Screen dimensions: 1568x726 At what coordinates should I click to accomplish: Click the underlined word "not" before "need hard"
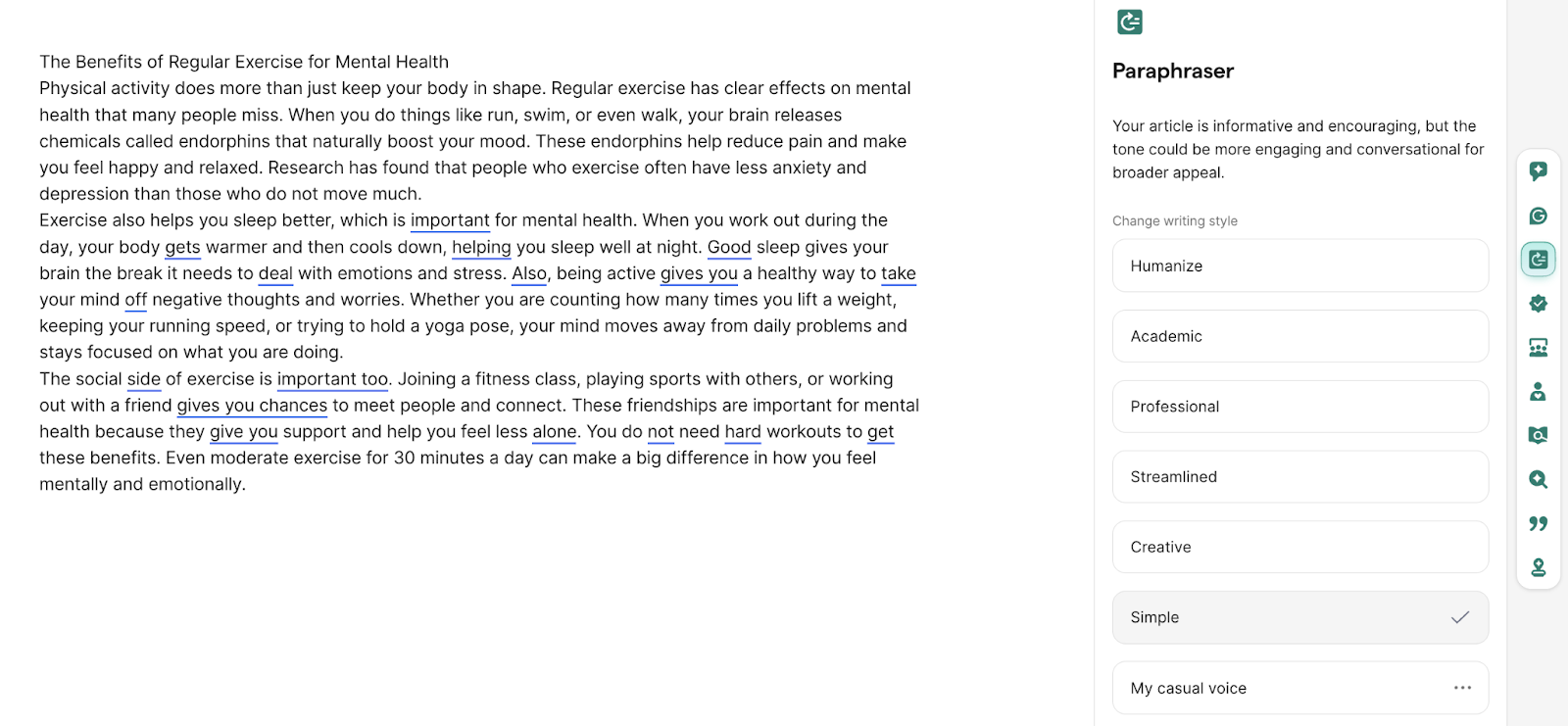click(x=661, y=432)
